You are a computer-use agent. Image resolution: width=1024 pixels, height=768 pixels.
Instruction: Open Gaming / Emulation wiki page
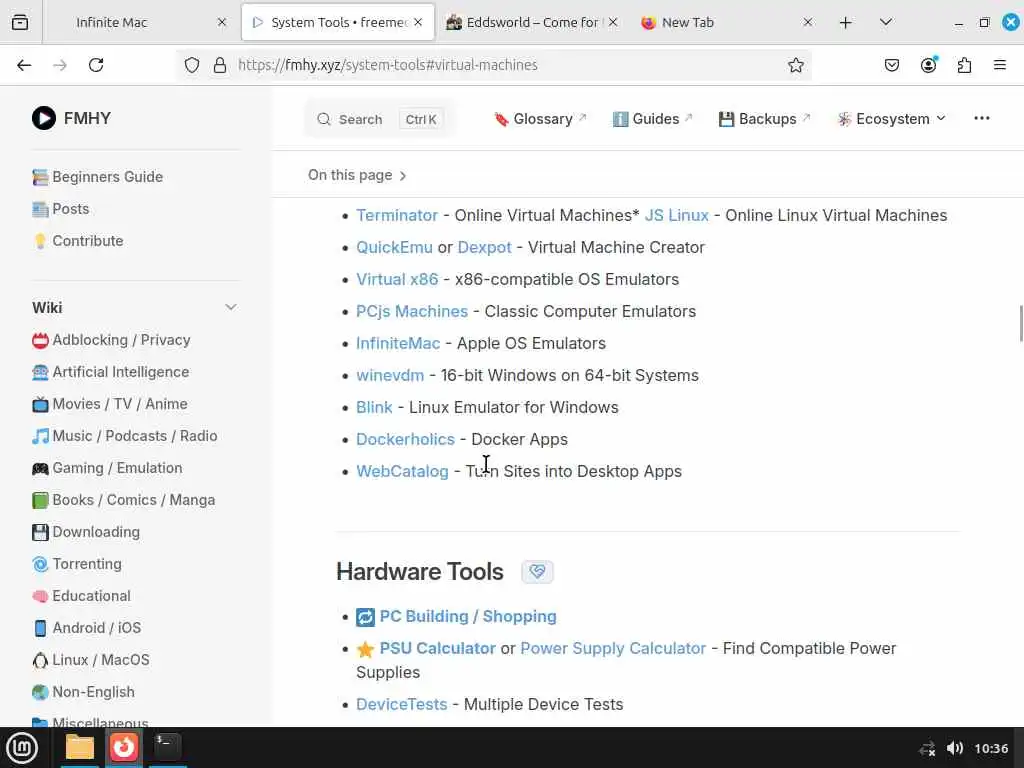click(x=107, y=468)
